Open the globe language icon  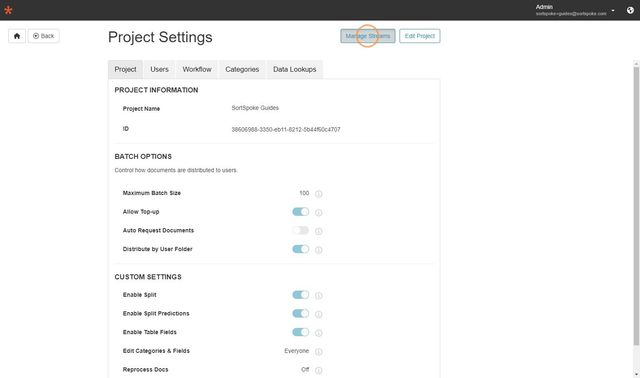(630, 10)
